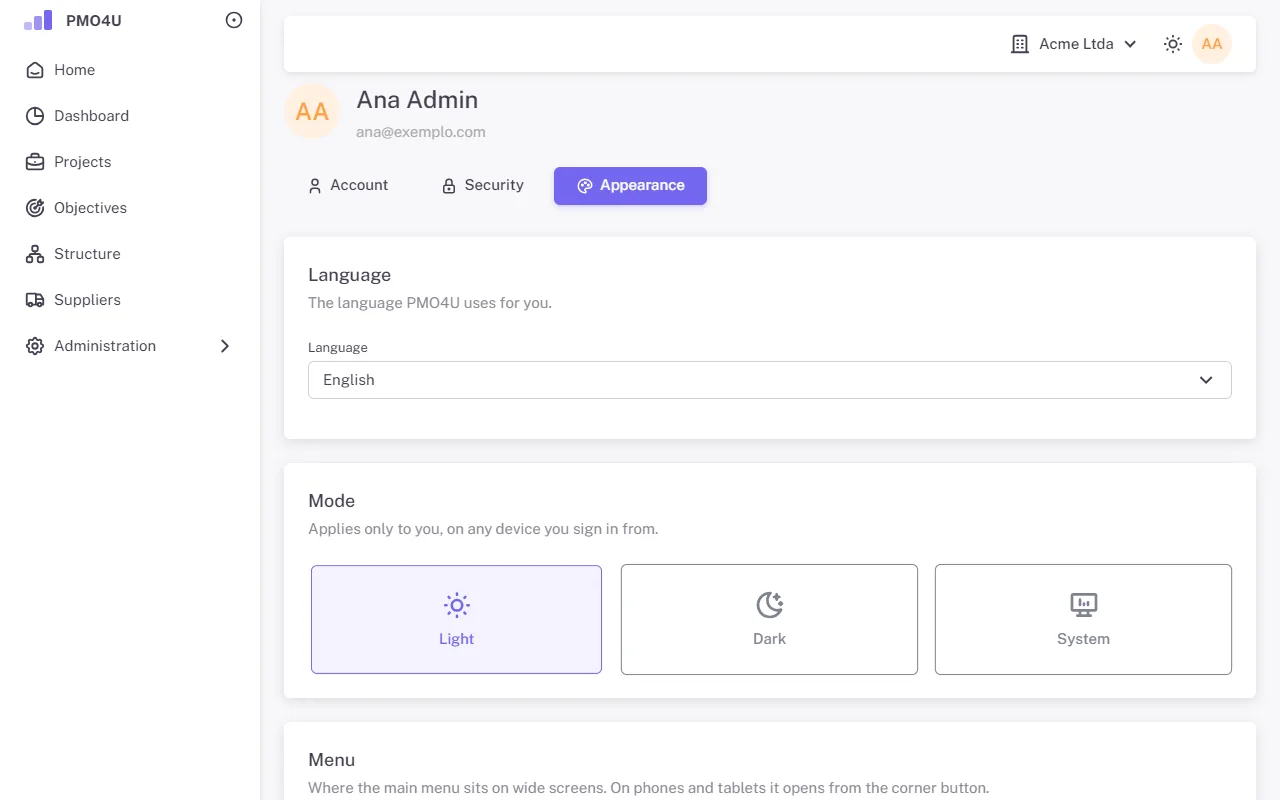1280x800 pixels.
Task: Navigate to Objectives in the sidebar
Action: point(130,208)
